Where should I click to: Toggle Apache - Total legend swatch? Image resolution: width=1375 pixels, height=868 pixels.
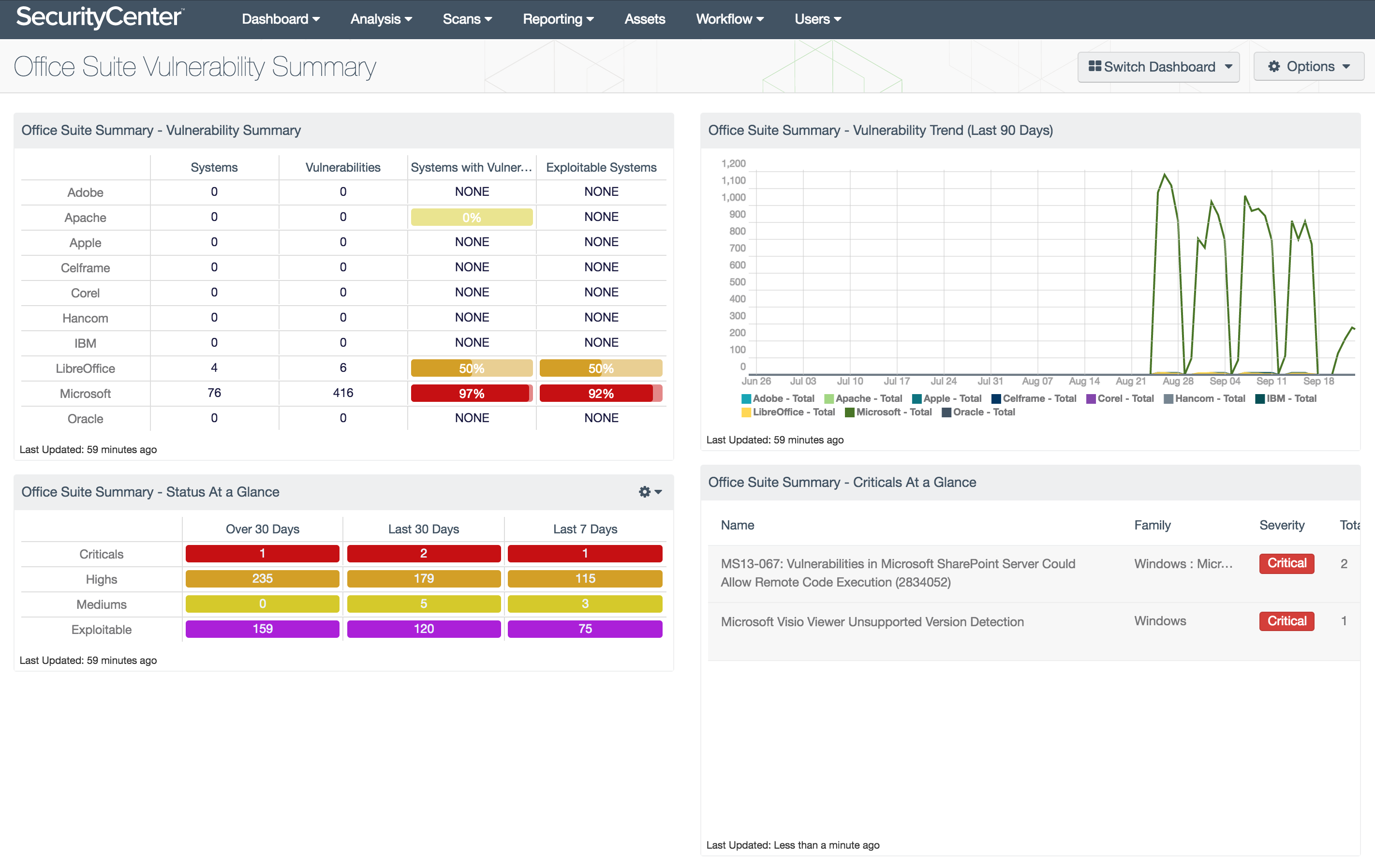pos(828,398)
